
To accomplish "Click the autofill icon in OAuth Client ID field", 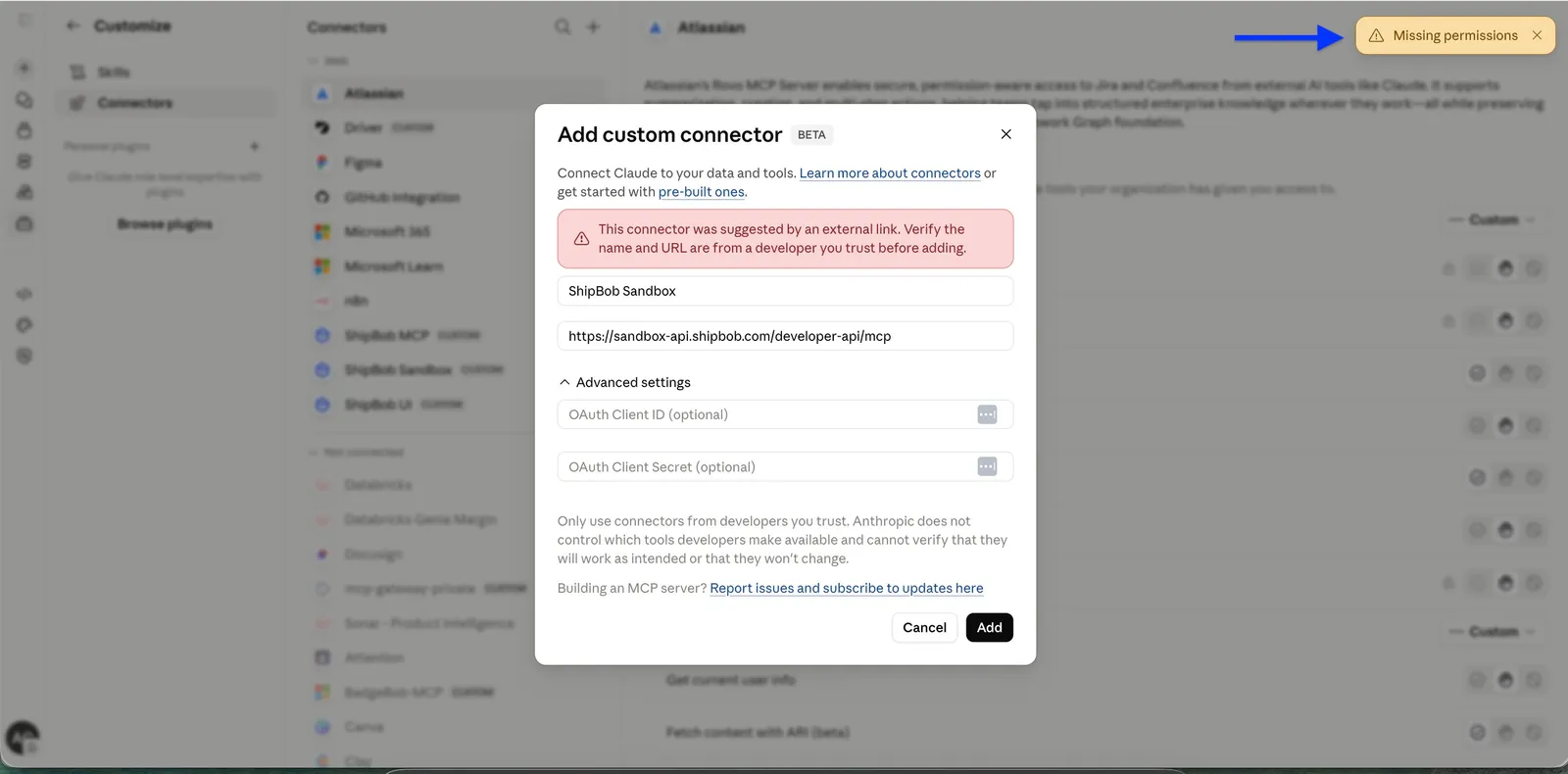I will pyautogui.click(x=987, y=414).
